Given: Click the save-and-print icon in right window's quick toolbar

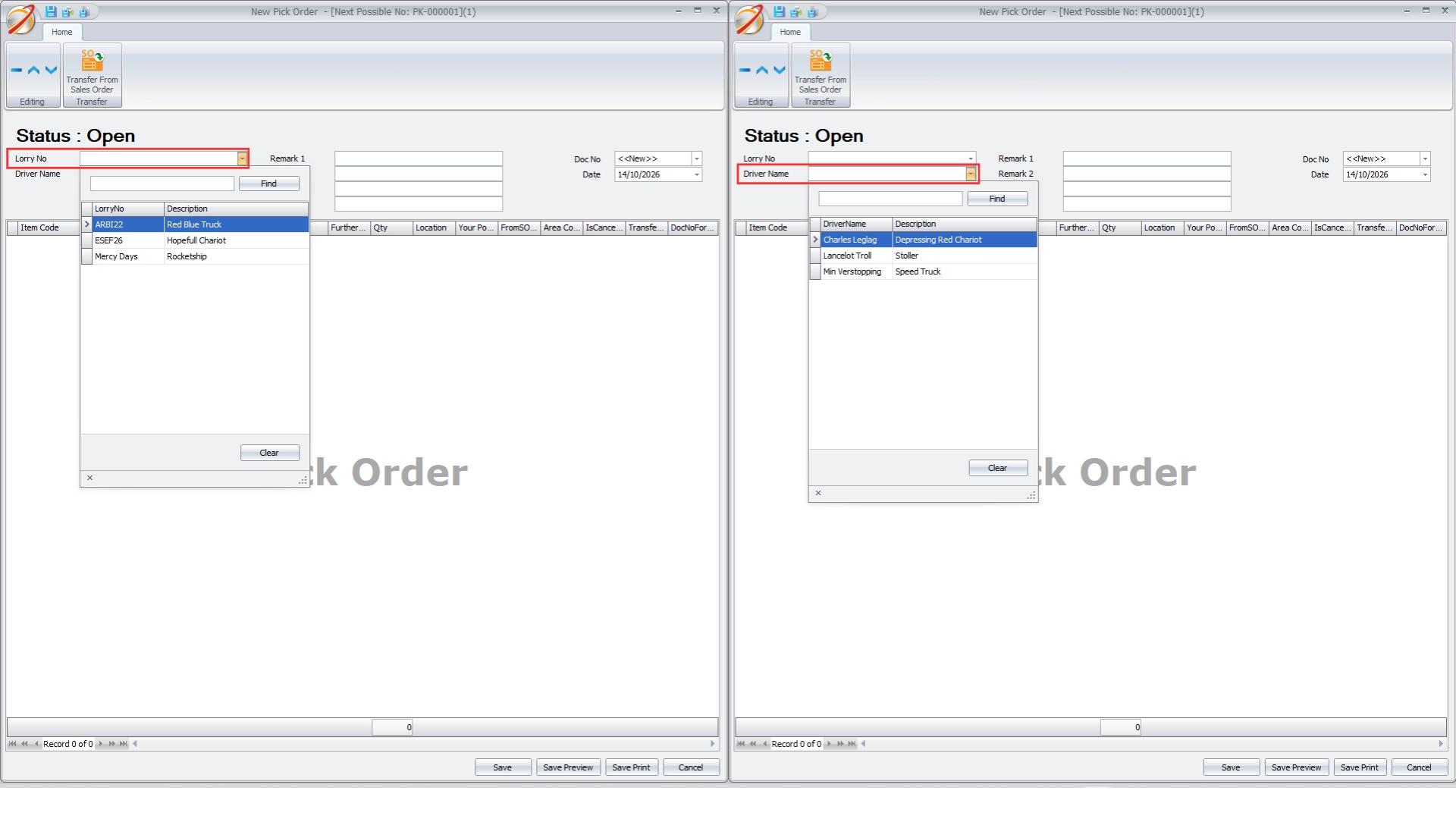Looking at the screenshot, I should pos(812,12).
